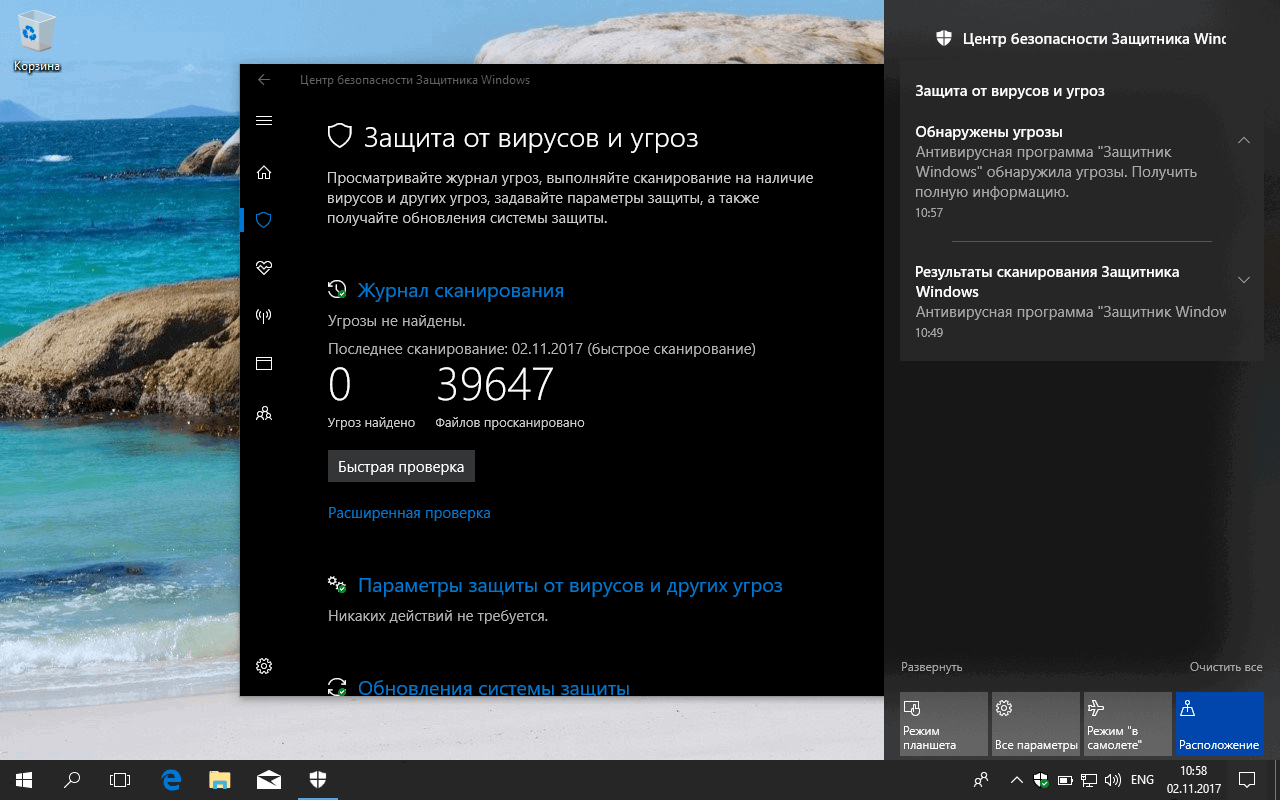The width and height of the screenshot is (1280, 800).
Task: Click the Home icon in Defender sidebar
Action: tap(263, 172)
